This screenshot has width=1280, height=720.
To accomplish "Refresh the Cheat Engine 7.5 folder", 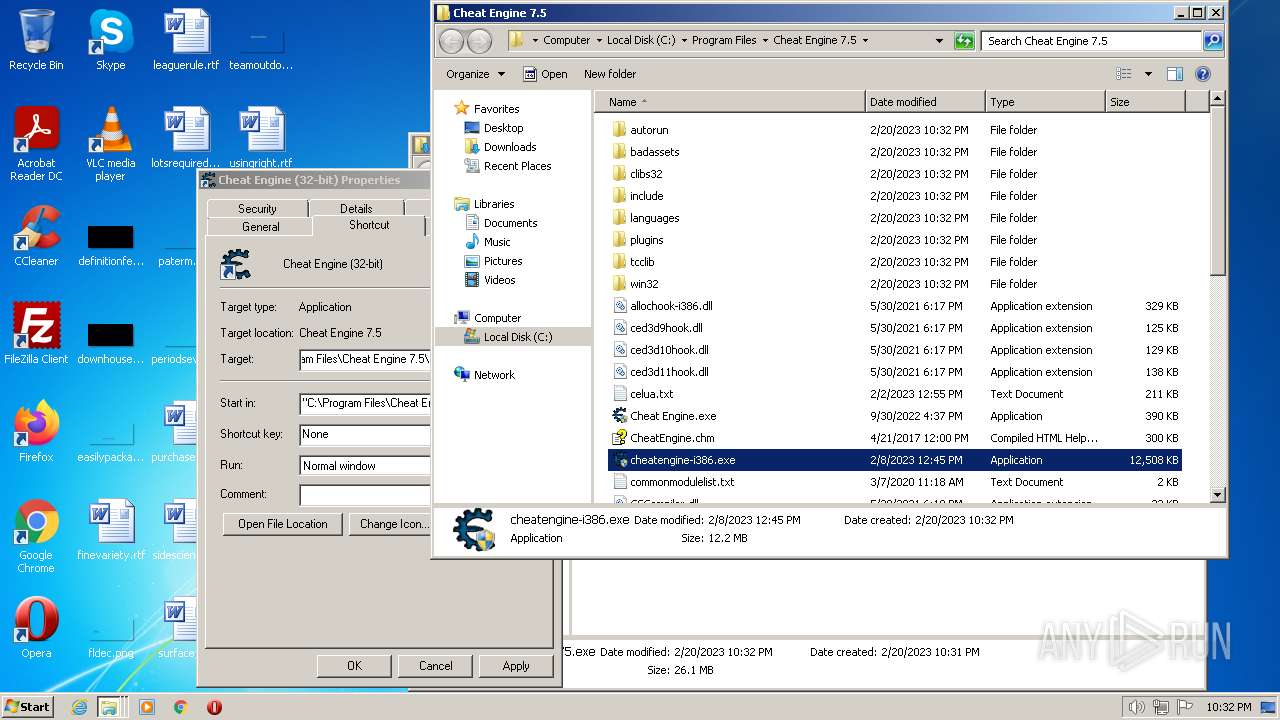I will [964, 41].
